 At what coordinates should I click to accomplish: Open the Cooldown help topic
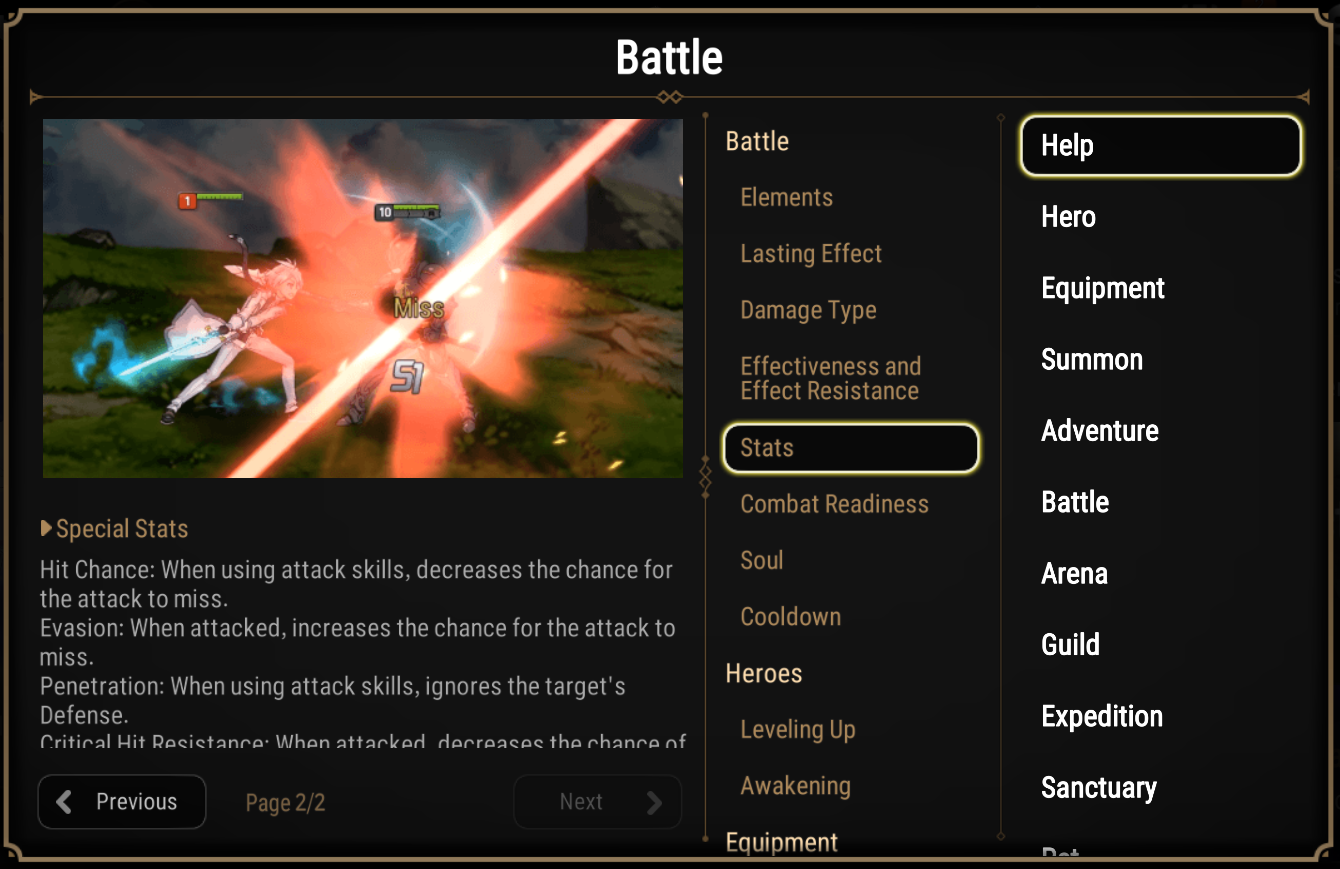(790, 616)
